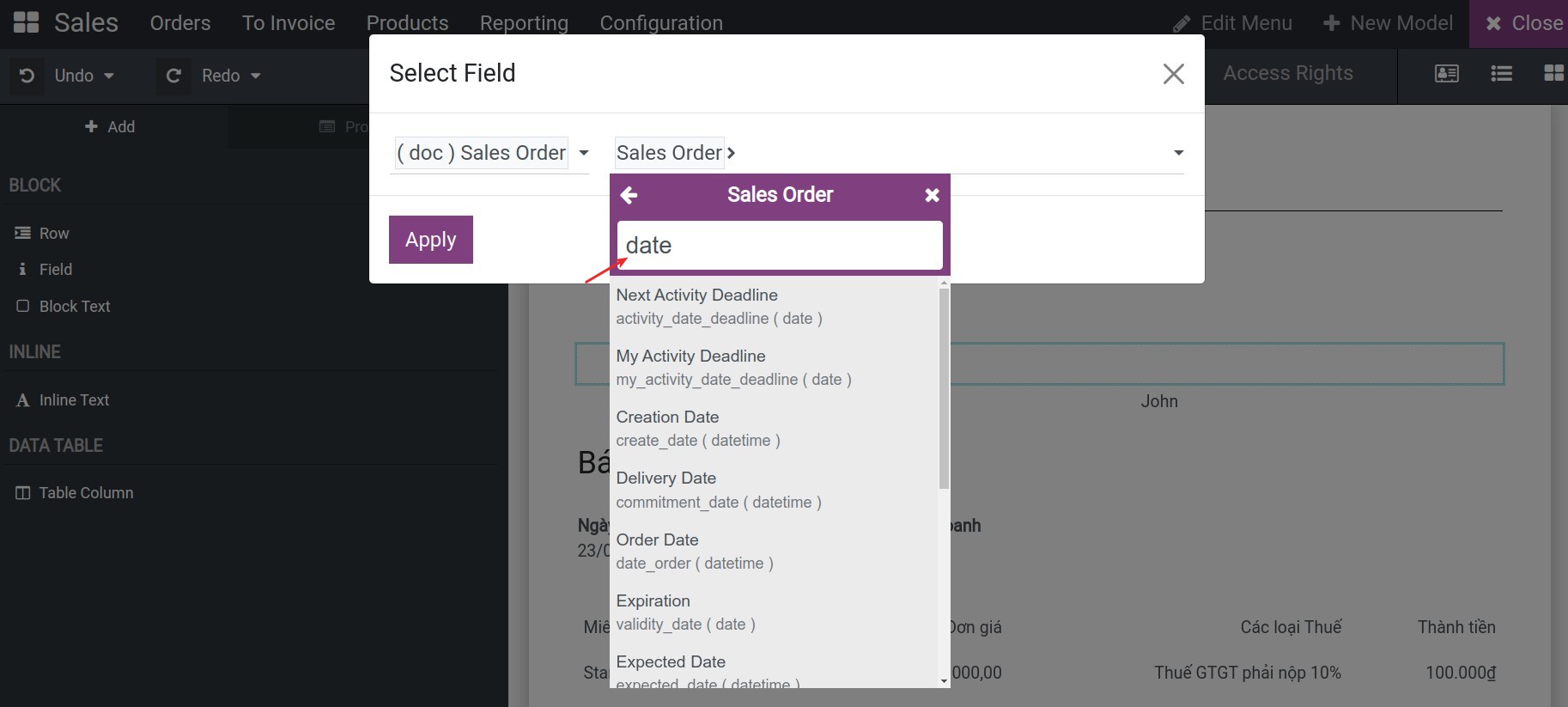Click the Undo arrow icon
The width and height of the screenshot is (1568, 707).
click(x=27, y=76)
